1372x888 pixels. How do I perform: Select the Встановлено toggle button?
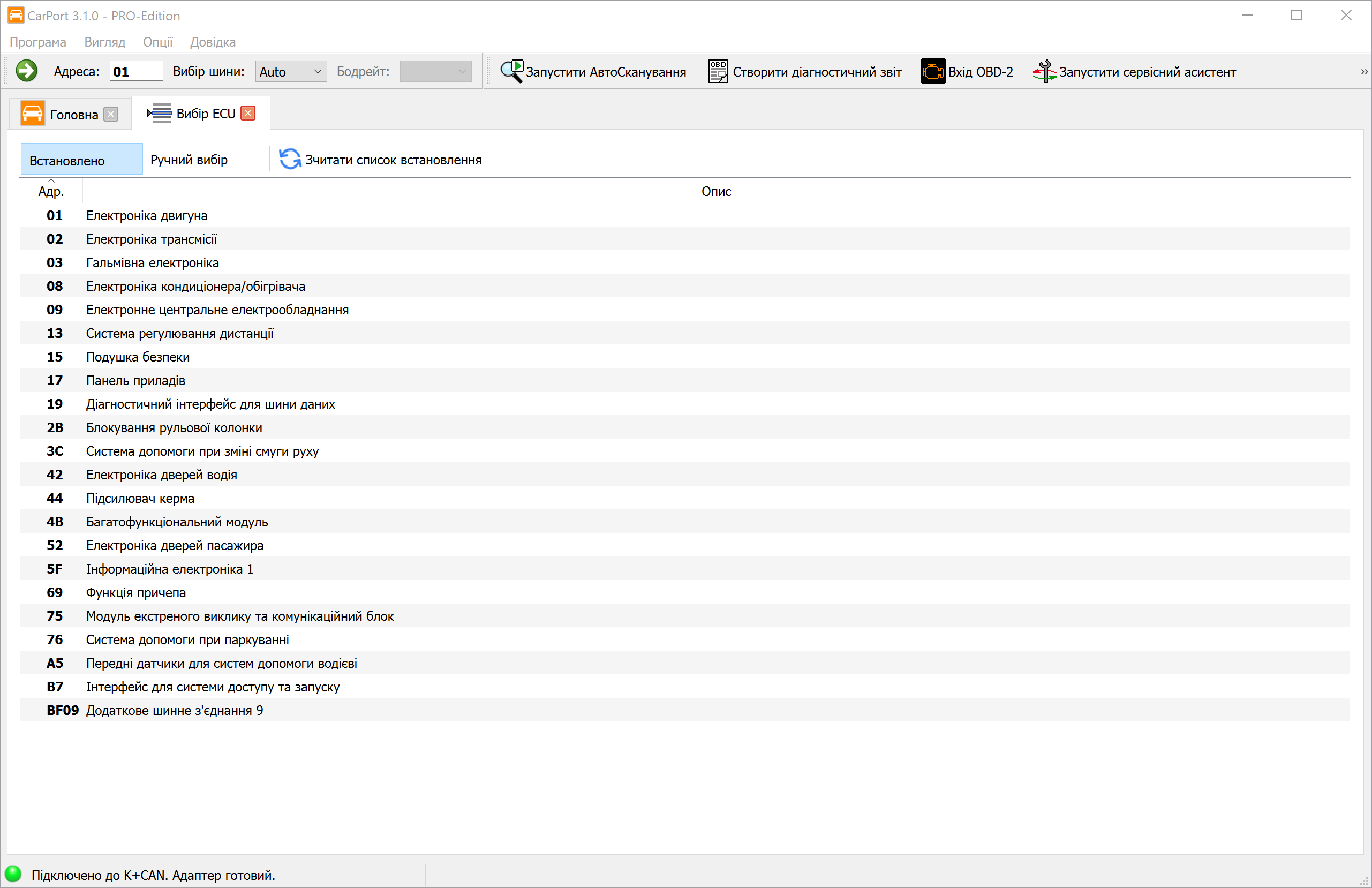81,160
